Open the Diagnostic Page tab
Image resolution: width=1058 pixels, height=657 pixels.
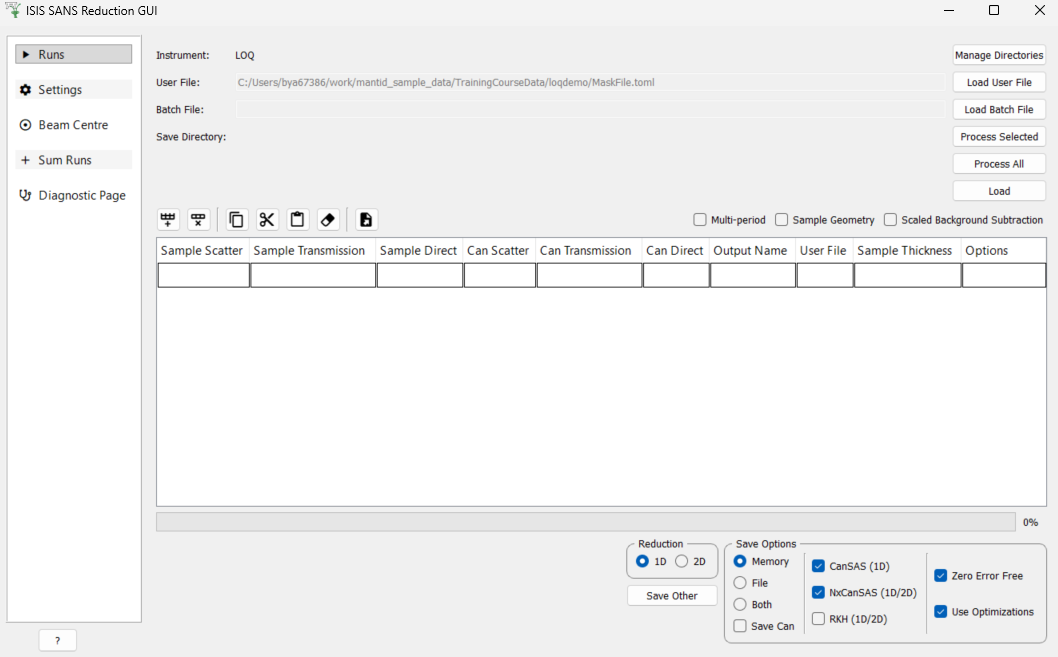[x=74, y=195]
